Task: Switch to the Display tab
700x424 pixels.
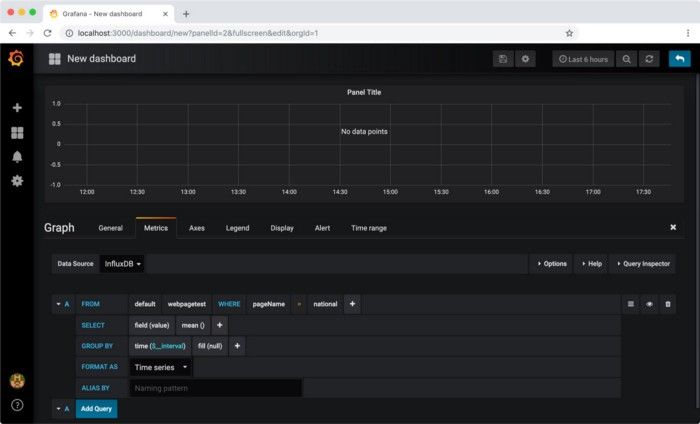Action: (282, 228)
